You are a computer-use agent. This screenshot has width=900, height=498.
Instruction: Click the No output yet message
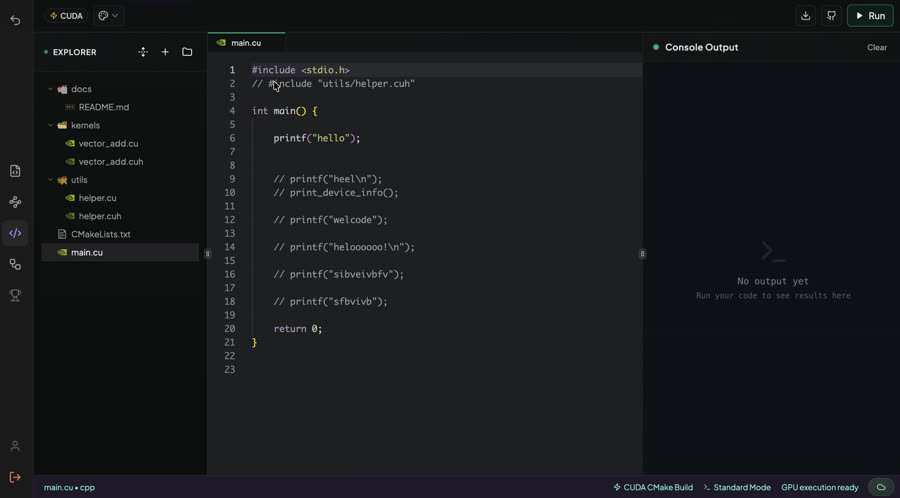tap(773, 281)
